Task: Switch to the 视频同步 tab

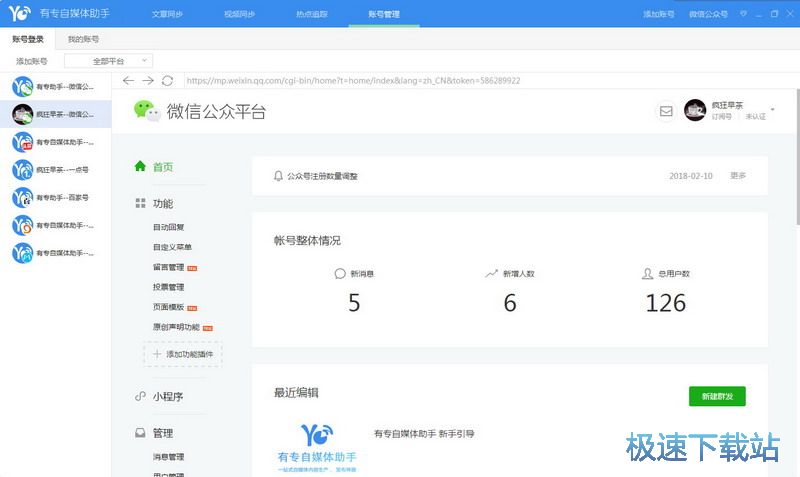Action: pos(239,14)
